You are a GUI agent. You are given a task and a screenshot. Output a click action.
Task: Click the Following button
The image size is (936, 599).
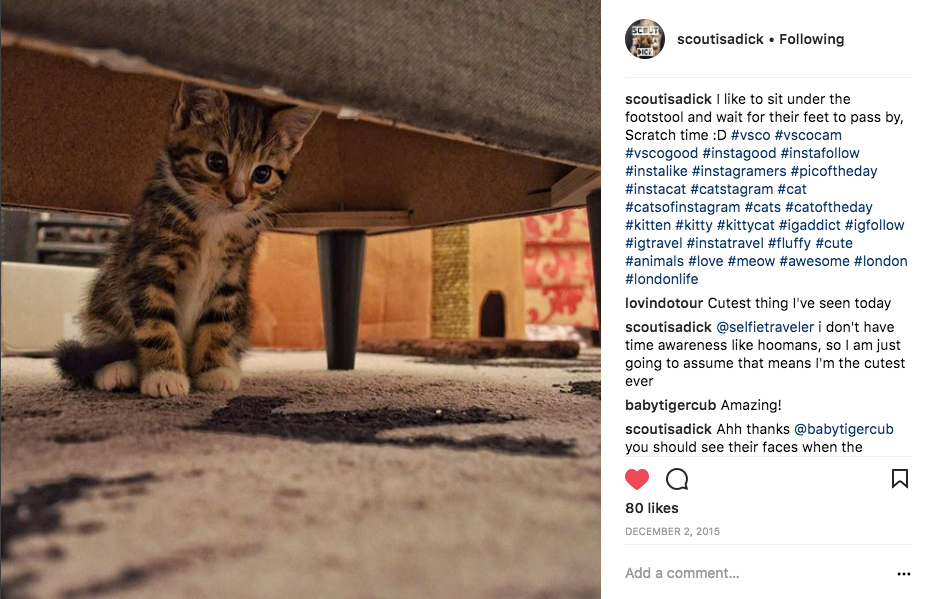click(811, 39)
